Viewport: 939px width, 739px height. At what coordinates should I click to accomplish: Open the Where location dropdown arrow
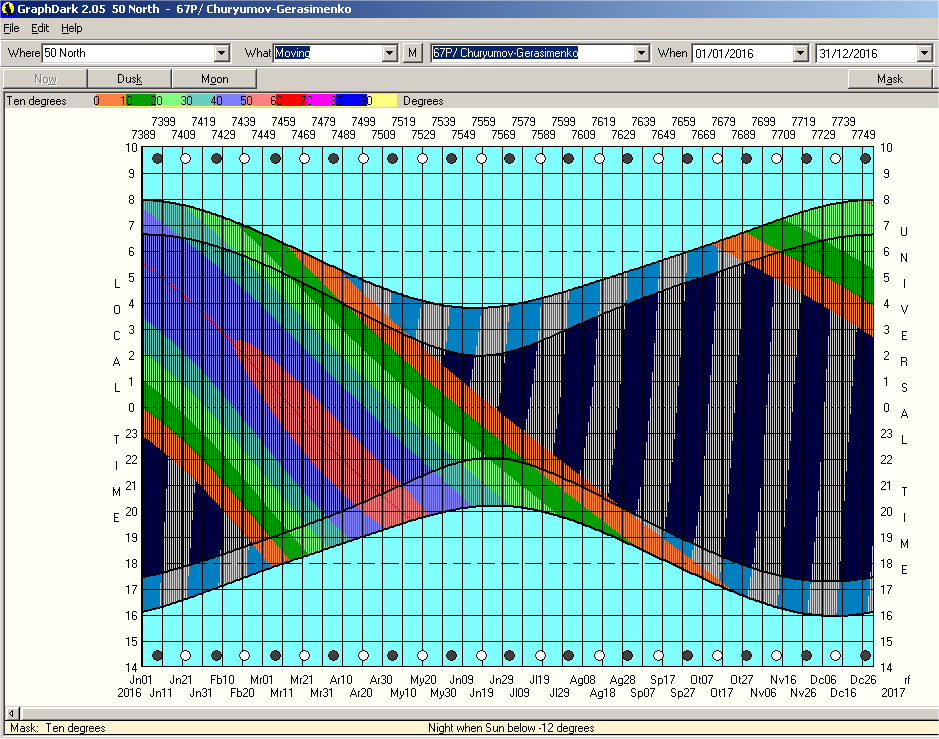222,53
